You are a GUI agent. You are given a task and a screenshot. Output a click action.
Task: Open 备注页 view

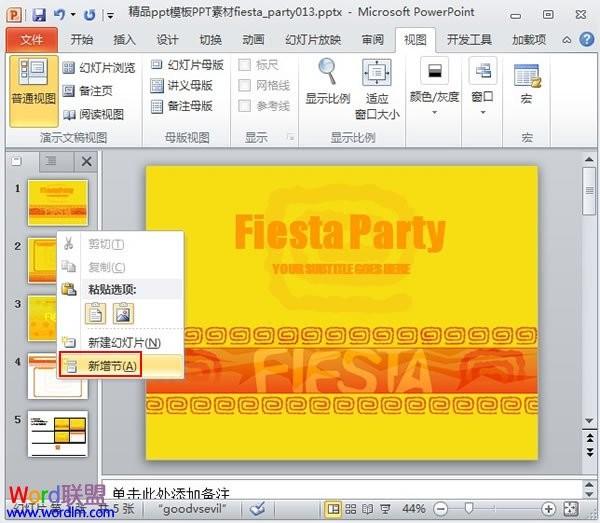88,91
